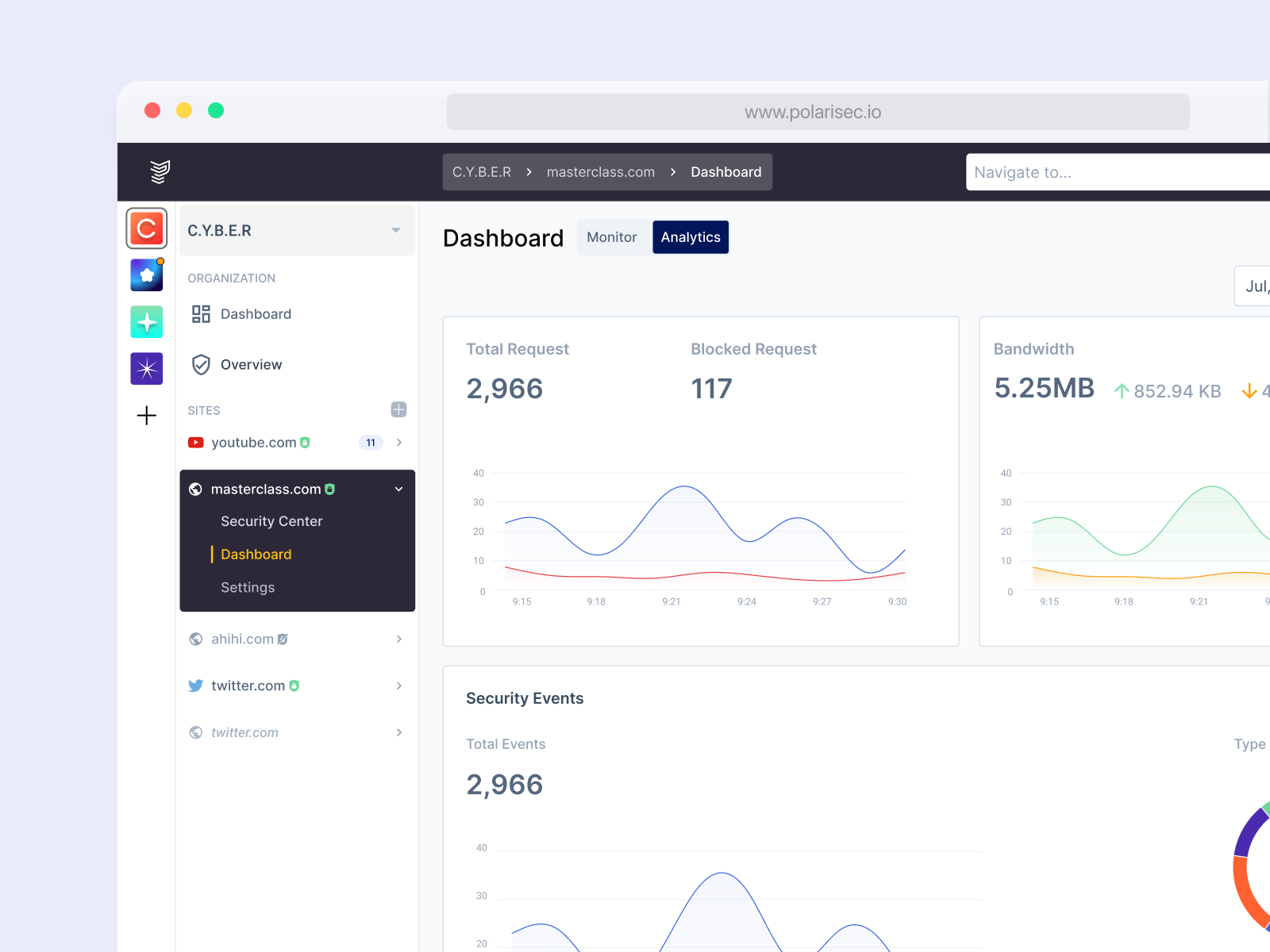Click the Polarisec logo in top bar
Screen dimensions: 1270x952
[160, 171]
